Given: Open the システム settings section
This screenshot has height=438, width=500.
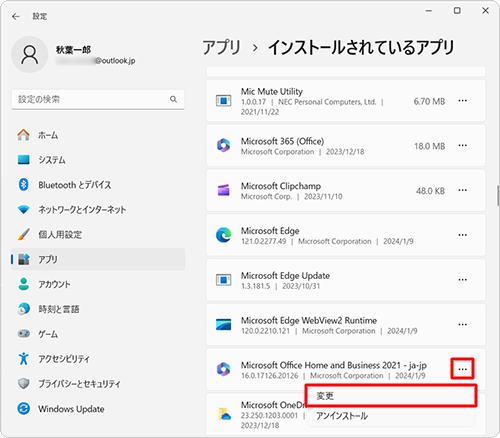Looking at the screenshot, I should point(98,160).
